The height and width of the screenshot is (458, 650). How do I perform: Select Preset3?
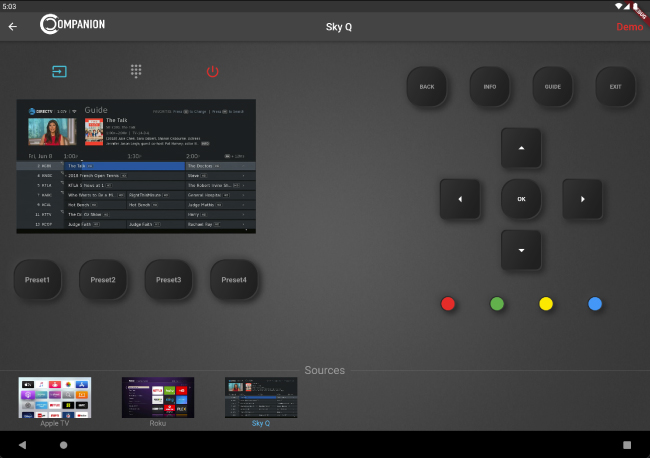tap(168, 280)
